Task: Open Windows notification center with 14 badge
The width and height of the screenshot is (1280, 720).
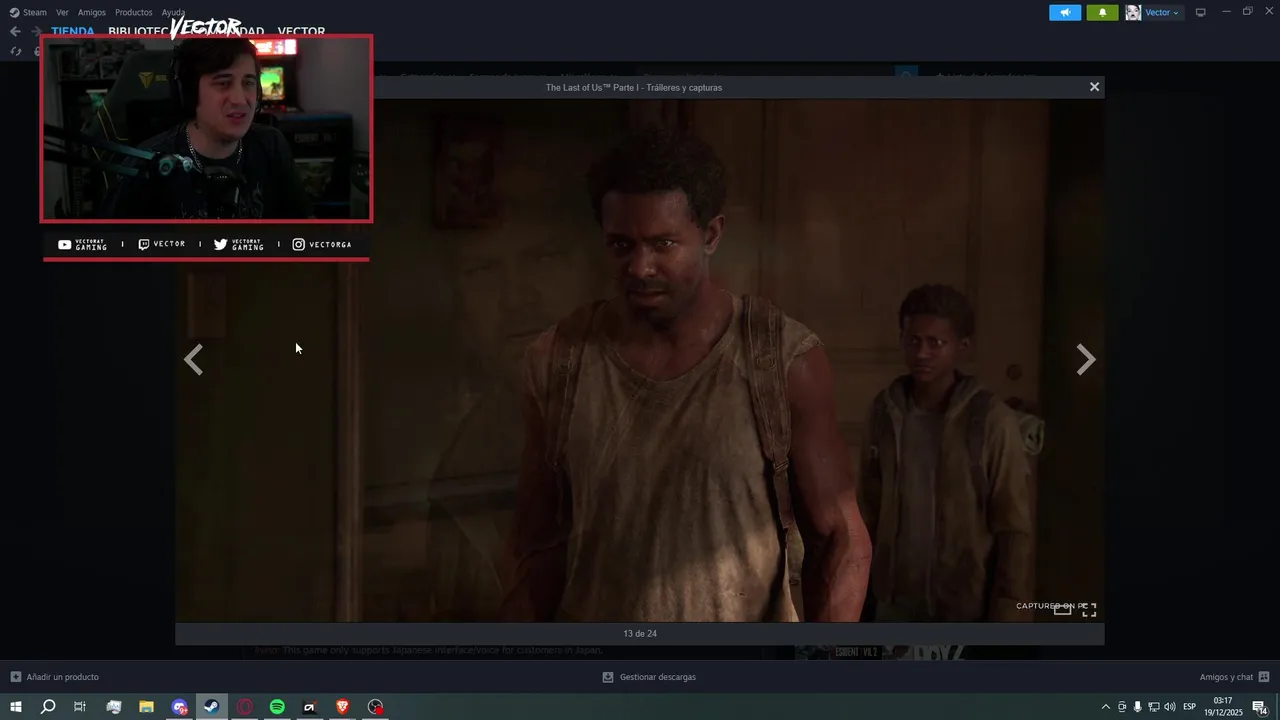Action: [1260, 707]
